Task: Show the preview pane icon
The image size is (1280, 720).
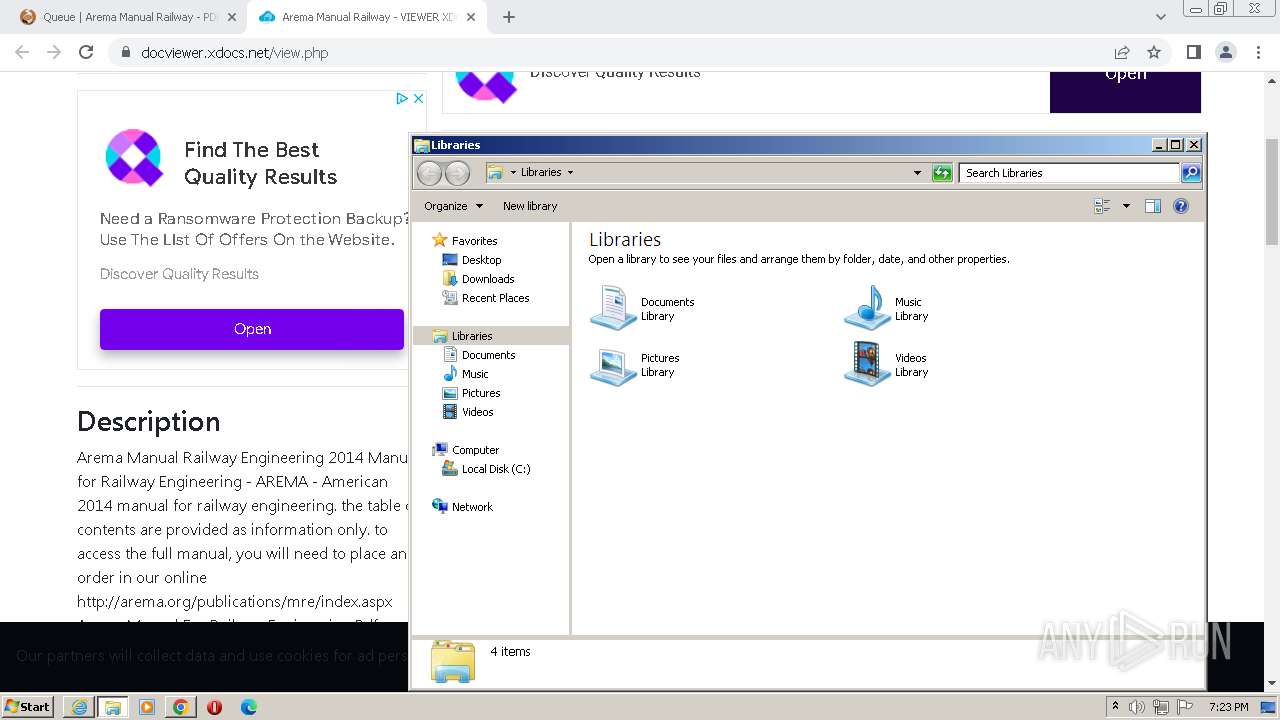Action: point(1153,206)
